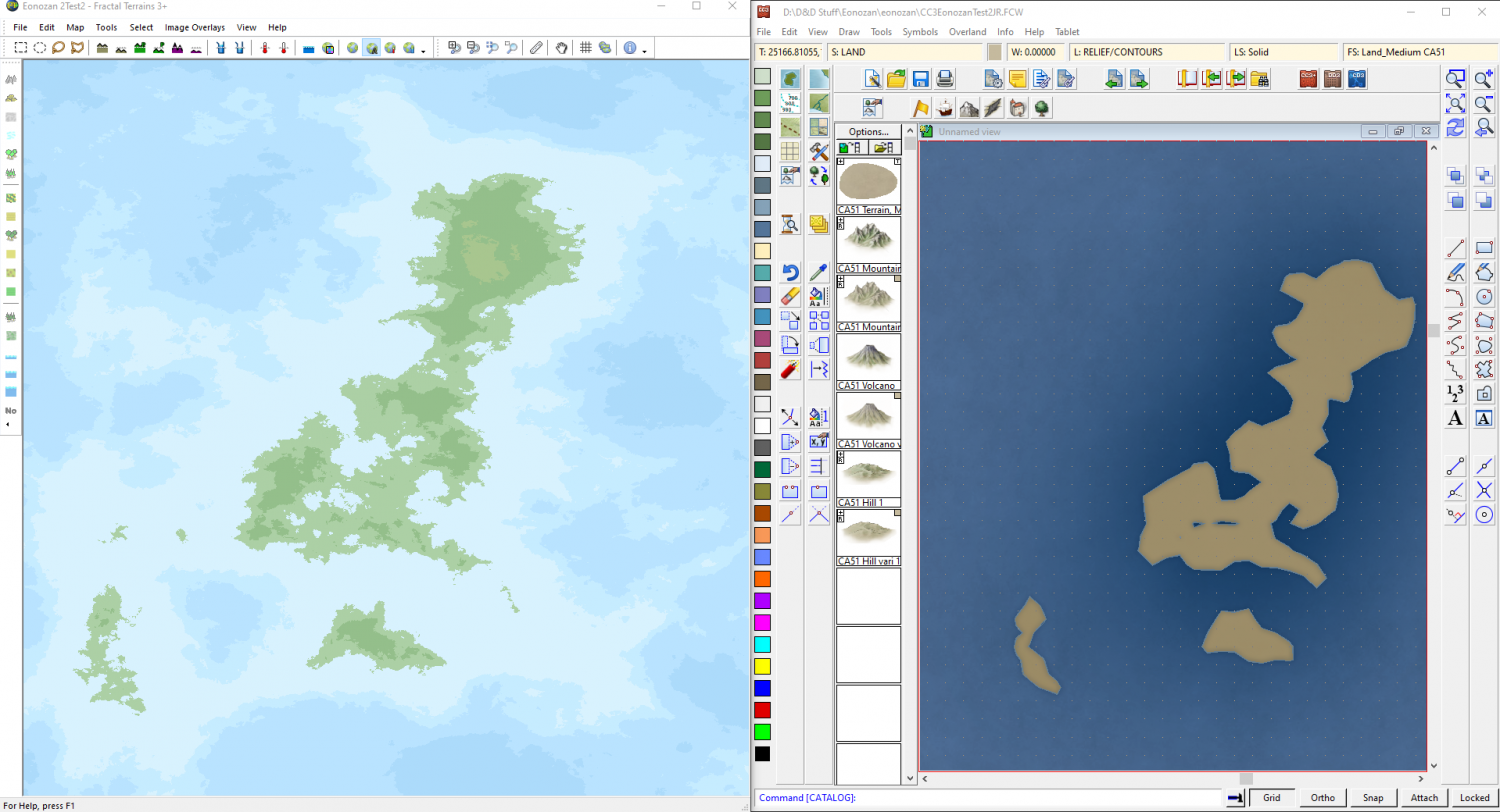Image resolution: width=1500 pixels, height=812 pixels.
Task: Select the Rectangle box tool in CC3
Action: [x=1484, y=248]
